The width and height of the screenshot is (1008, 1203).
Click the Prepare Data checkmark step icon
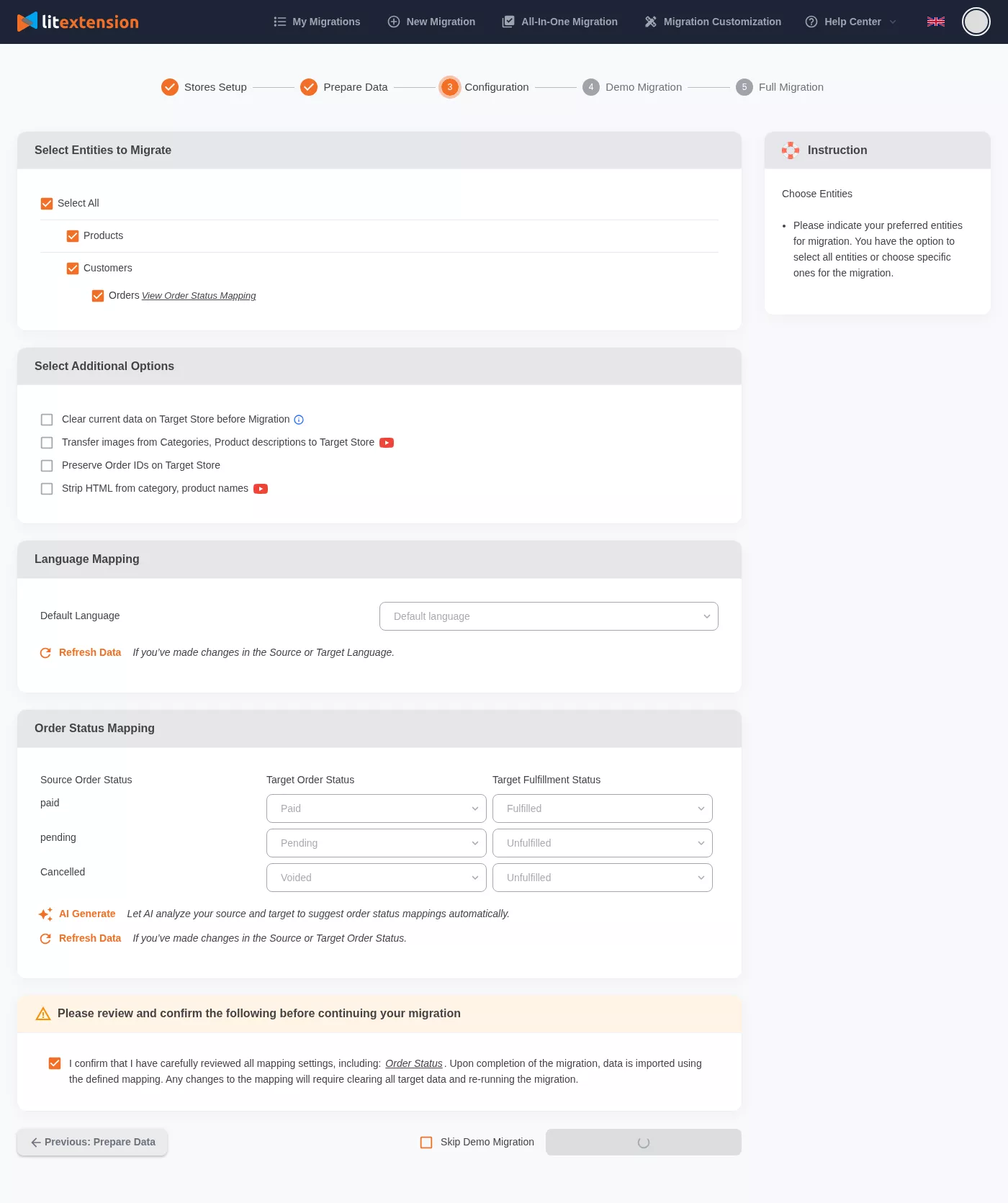click(309, 87)
